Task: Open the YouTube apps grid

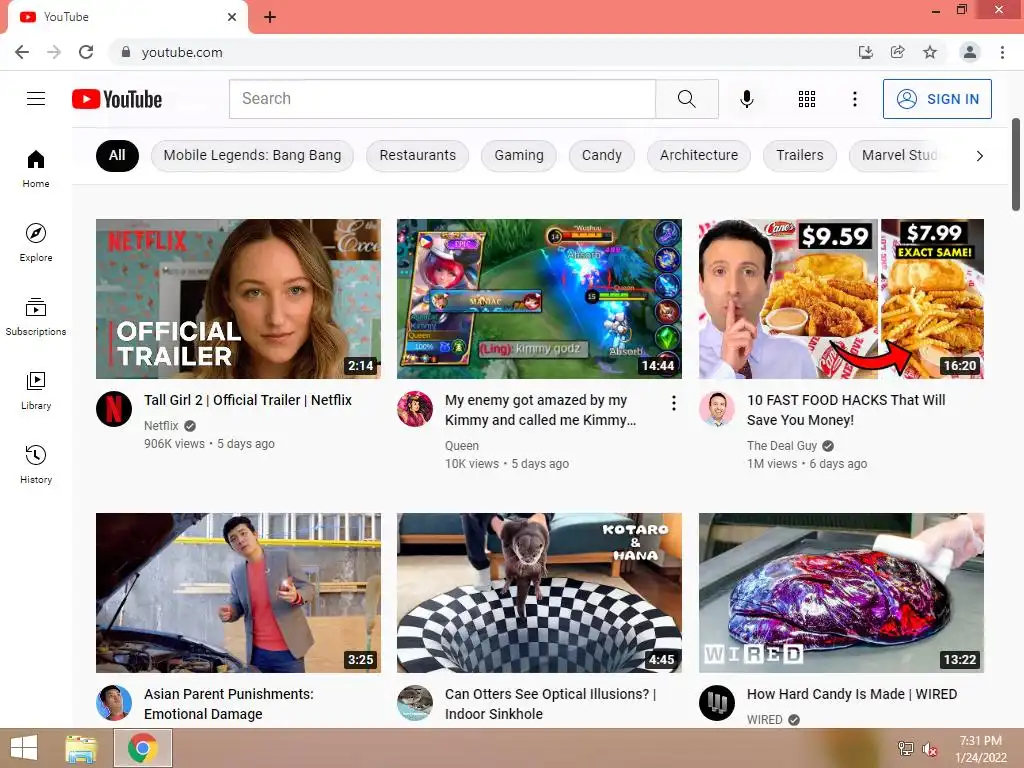Action: tap(807, 99)
